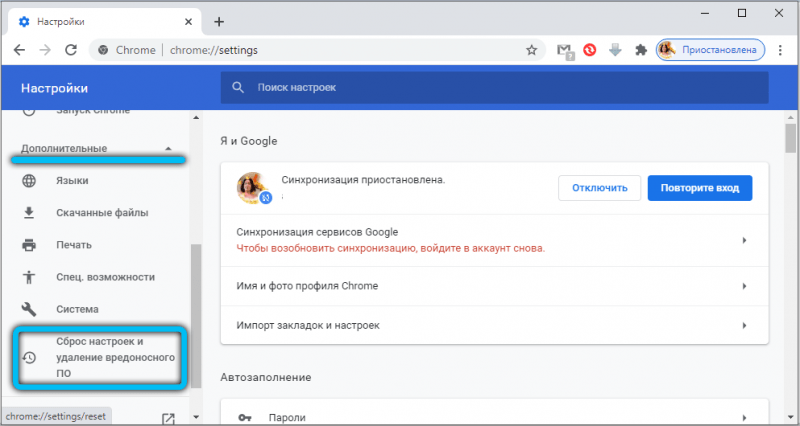This screenshot has width=800, height=426.
Task: Click the Приостановлена profile button
Action: pyautogui.click(x=710, y=50)
